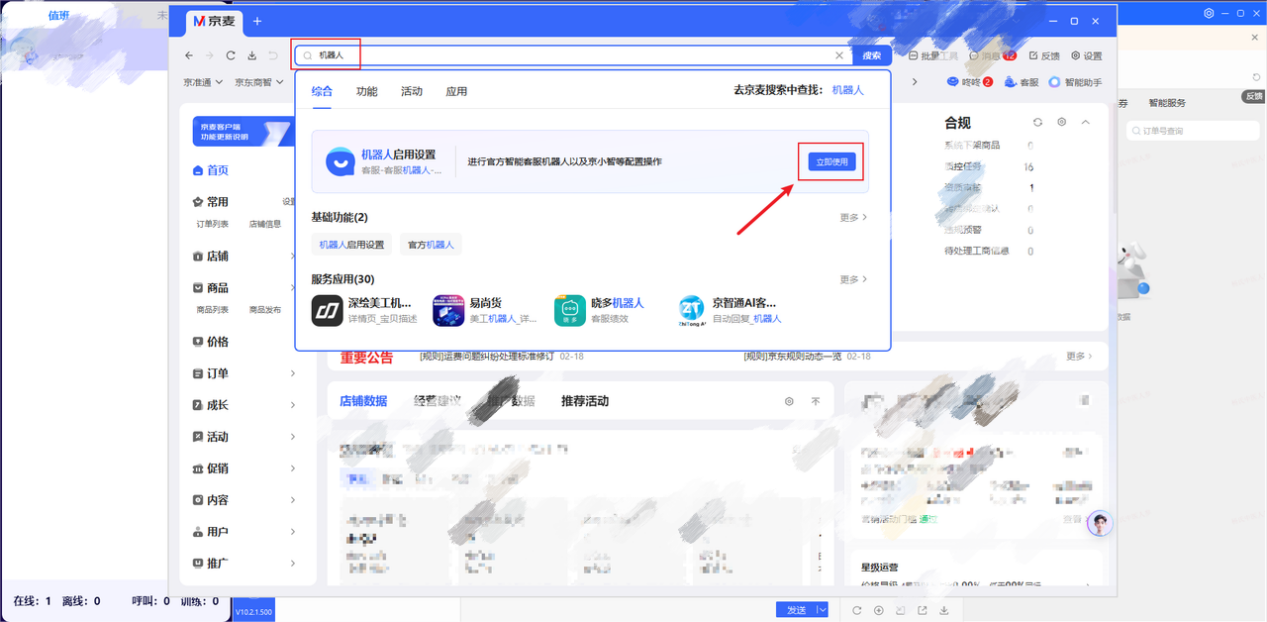Toggle the pin icon on the 店铺数据 panel
Screen dimensions: 1267x622
point(816,400)
